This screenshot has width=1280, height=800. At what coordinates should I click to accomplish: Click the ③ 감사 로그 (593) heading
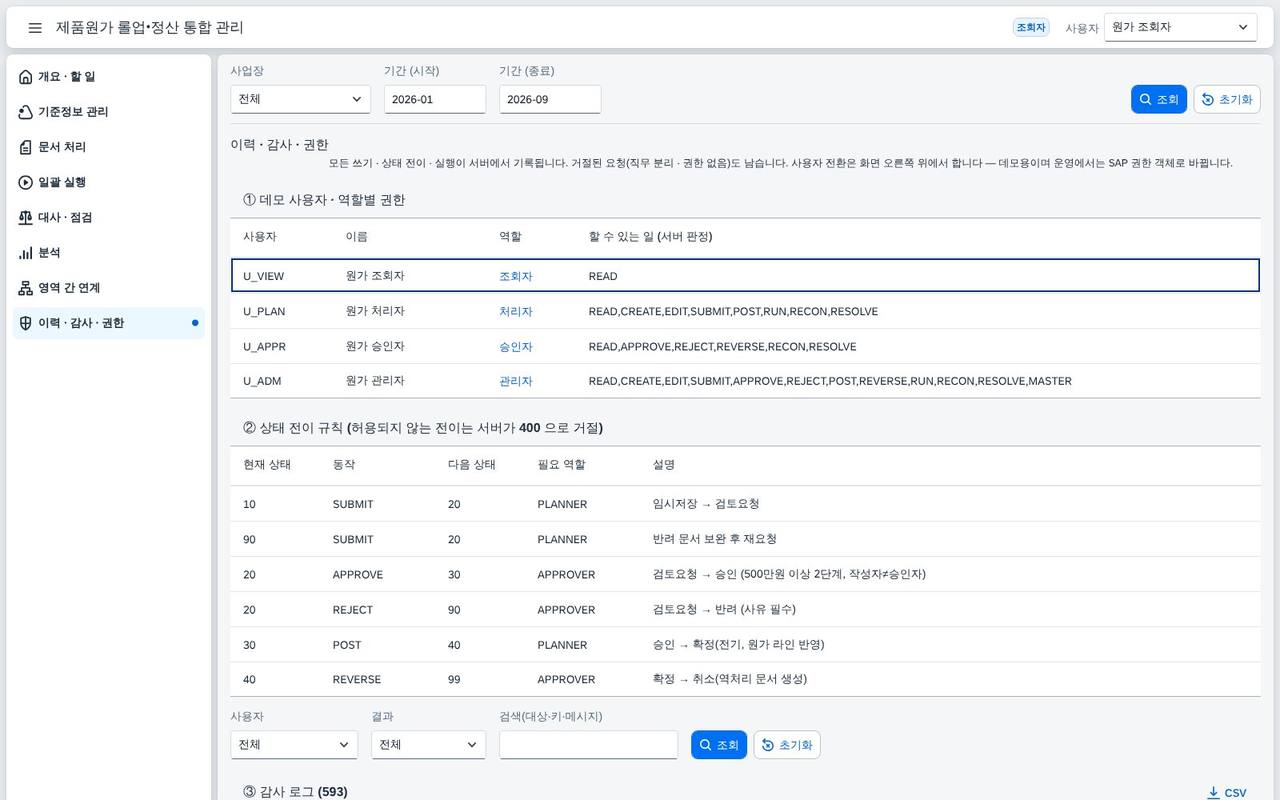click(295, 792)
